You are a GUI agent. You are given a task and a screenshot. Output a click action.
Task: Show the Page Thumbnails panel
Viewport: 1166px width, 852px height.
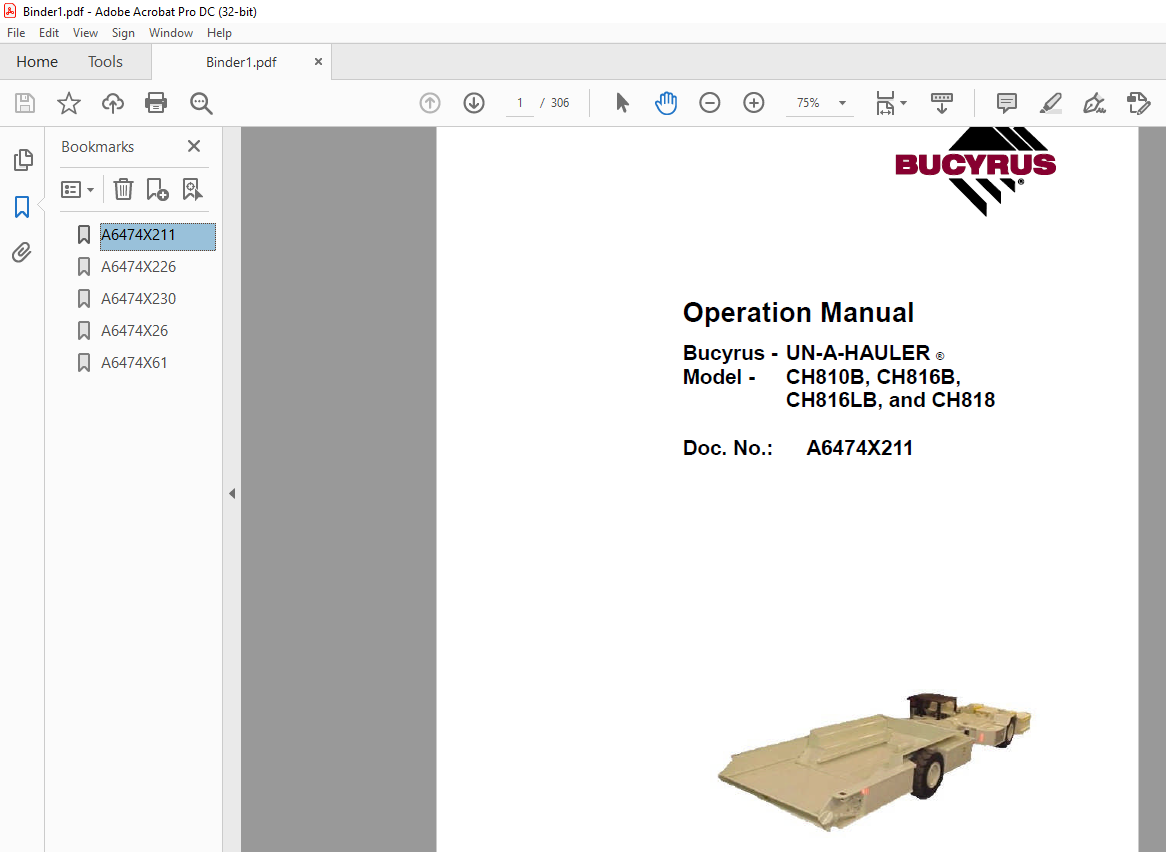23,160
